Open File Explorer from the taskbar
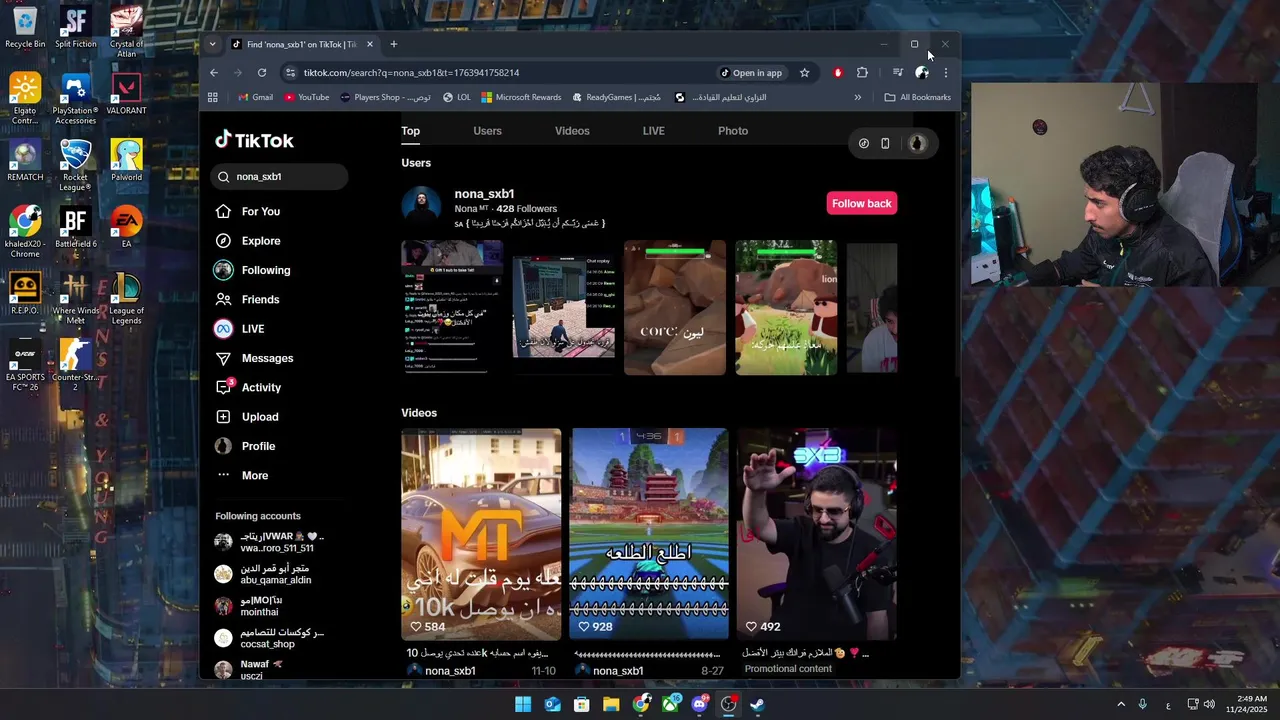The width and height of the screenshot is (1280, 720). (x=611, y=704)
